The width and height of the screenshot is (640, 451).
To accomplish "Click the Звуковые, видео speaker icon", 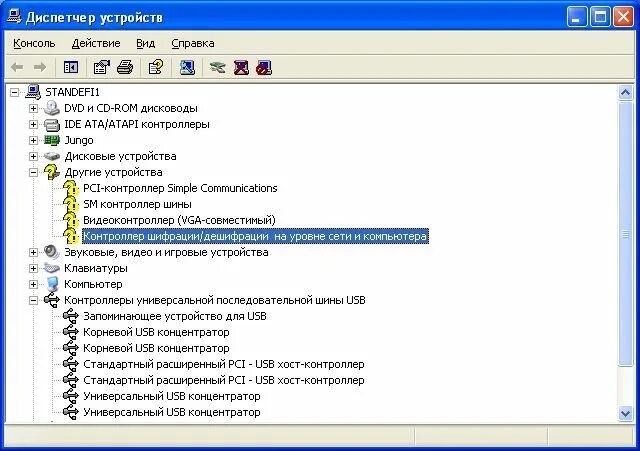I will pyautogui.click(x=52, y=252).
